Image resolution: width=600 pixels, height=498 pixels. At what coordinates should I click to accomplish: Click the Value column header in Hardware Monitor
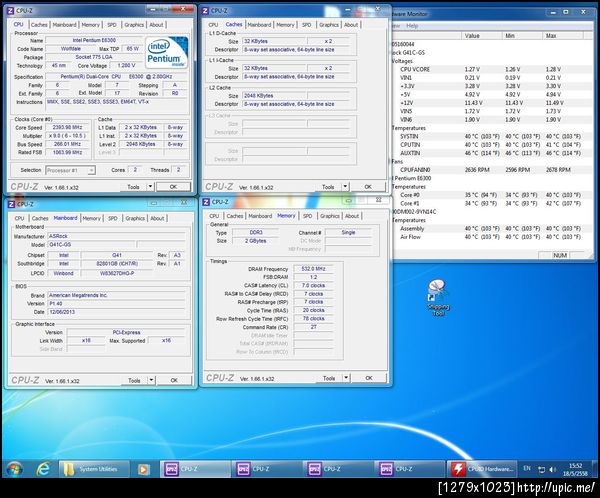(x=481, y=36)
